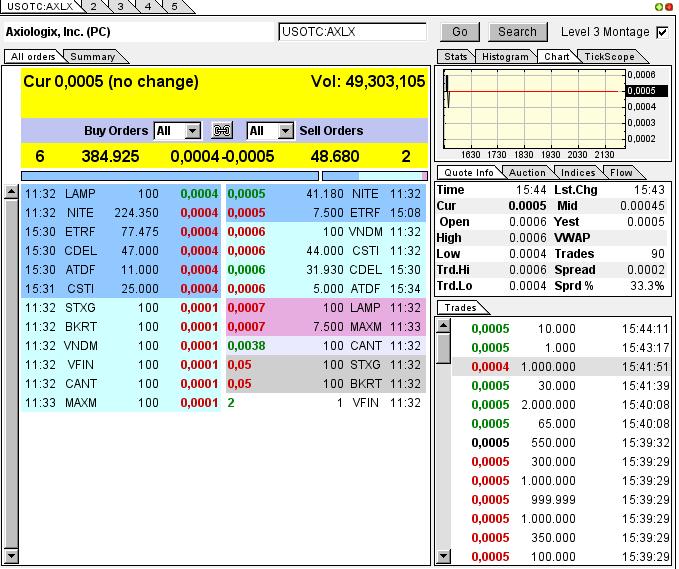Click the link icon between order filters
Viewport: 679px width, 569px height.
pos(222,130)
